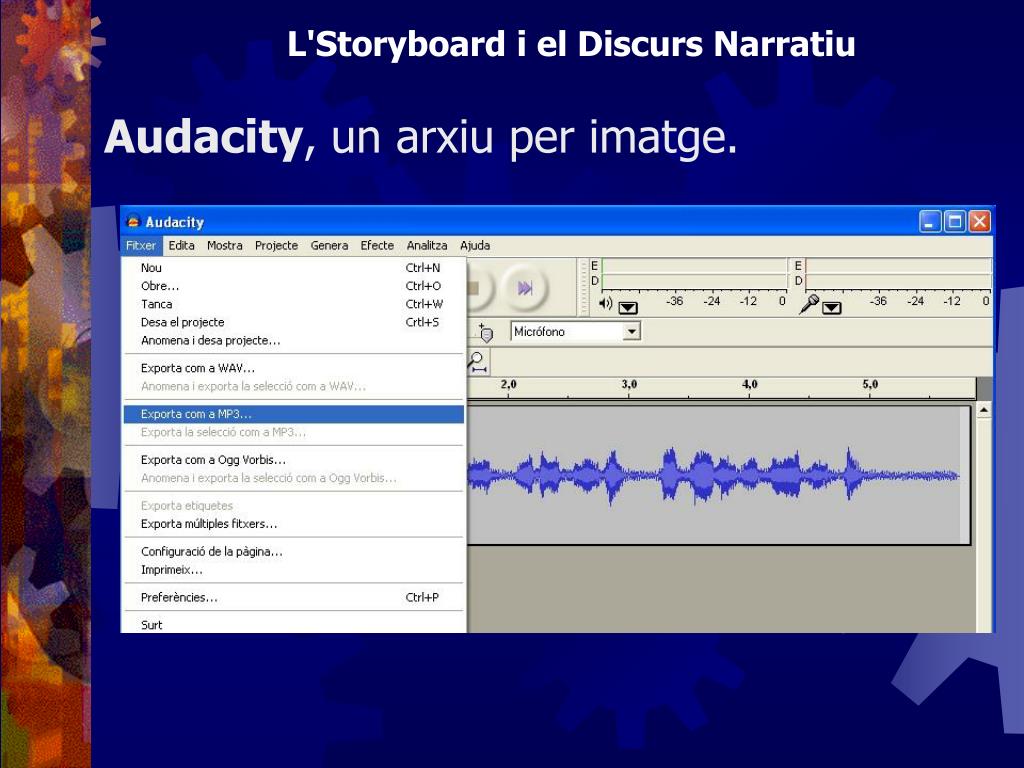Choose Surt to quit Audacity

(x=294, y=625)
